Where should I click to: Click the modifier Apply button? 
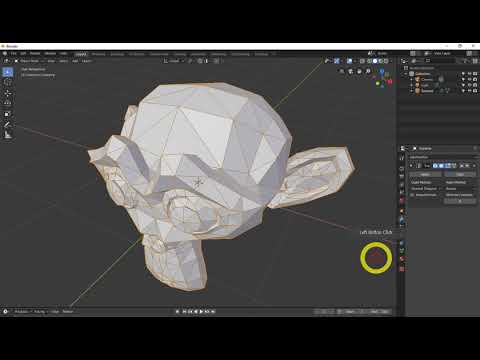click(x=426, y=174)
